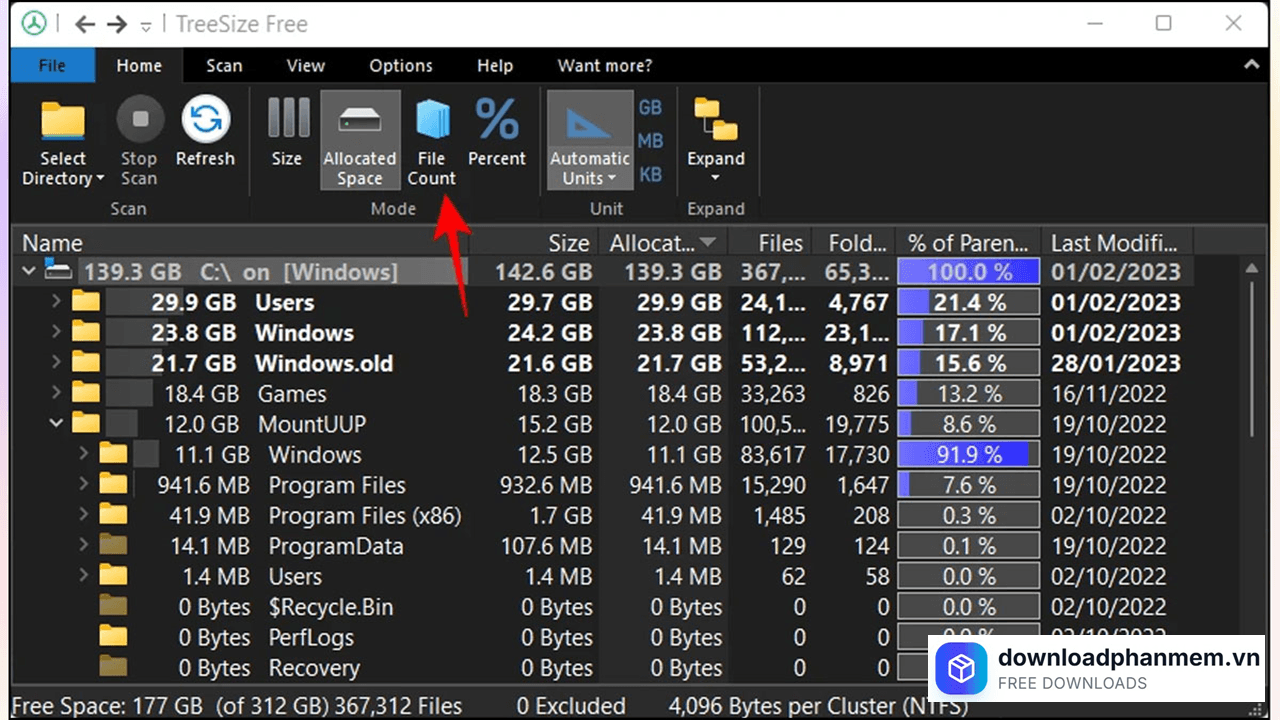Click the Refresh scan icon
Viewport: 1280px width, 720px height.
pos(205,122)
